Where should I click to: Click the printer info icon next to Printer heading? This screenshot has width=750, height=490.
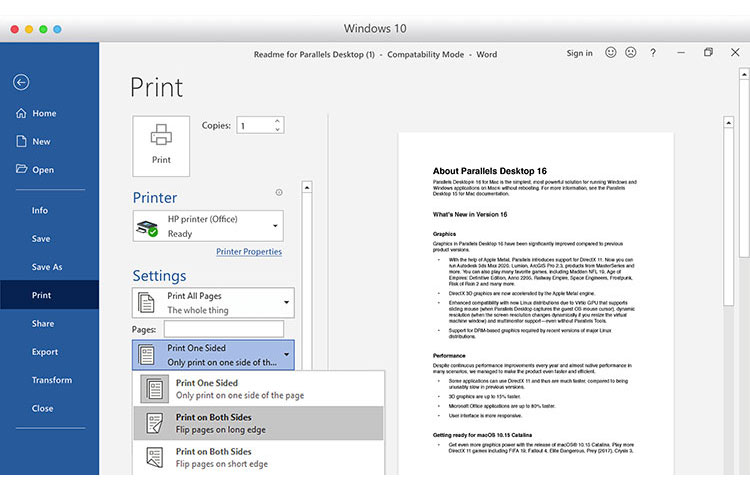click(x=279, y=192)
